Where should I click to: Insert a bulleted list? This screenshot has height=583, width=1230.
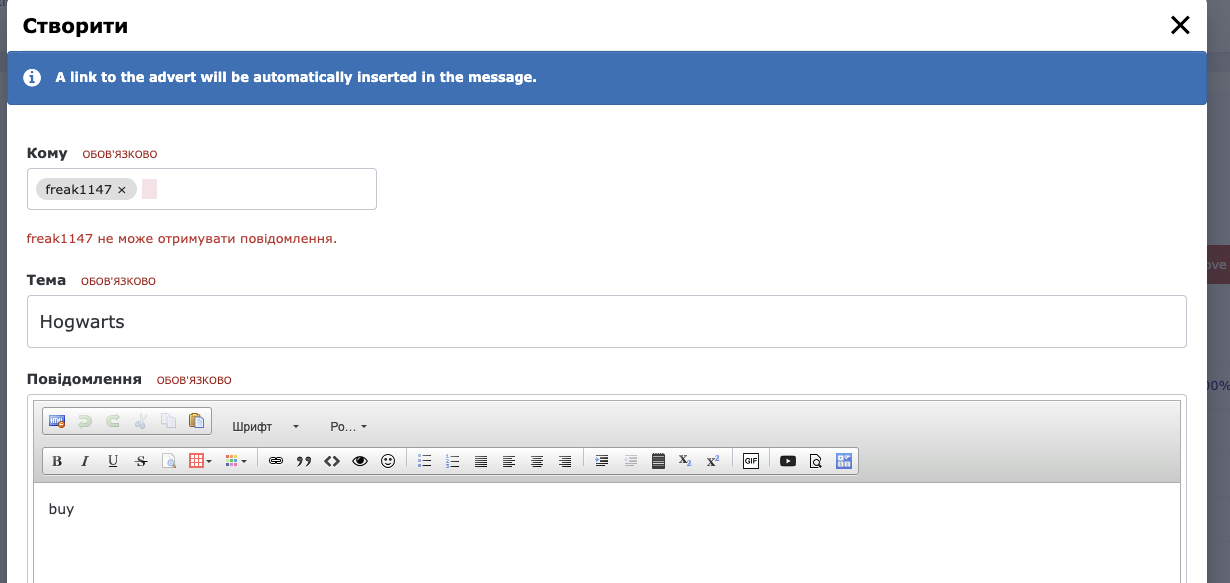[x=424, y=461]
